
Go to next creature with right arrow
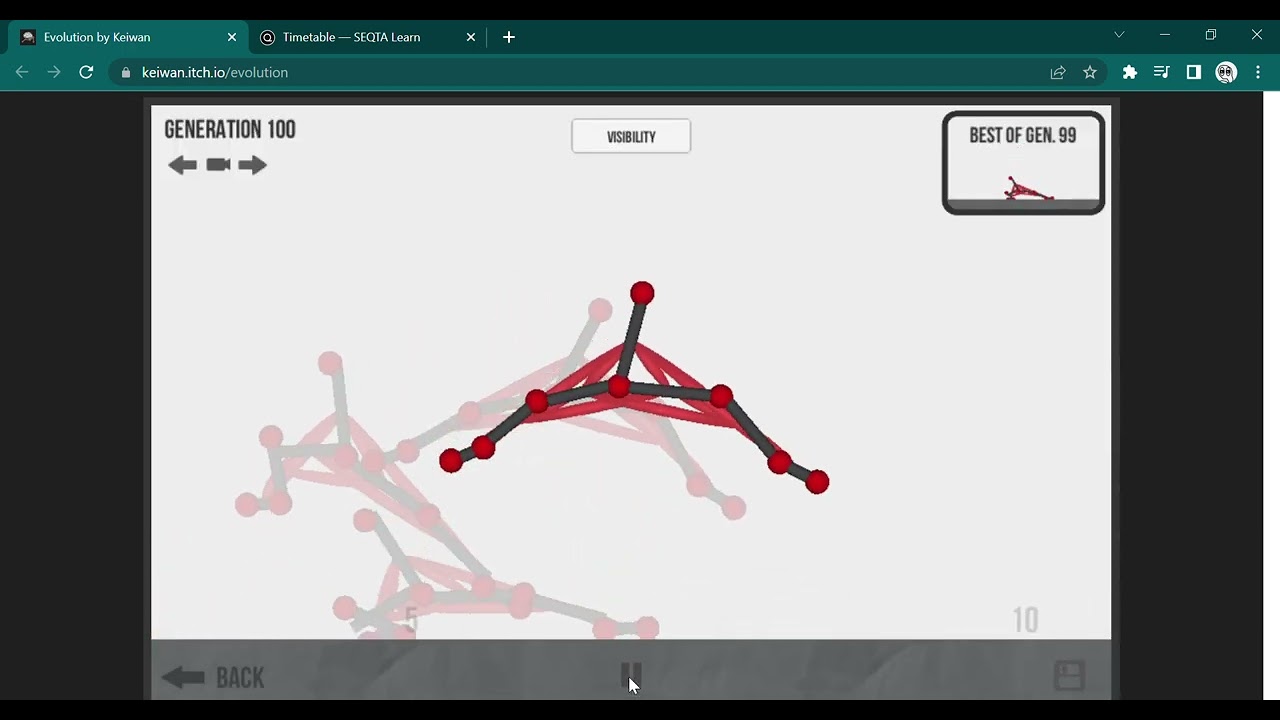tap(253, 165)
